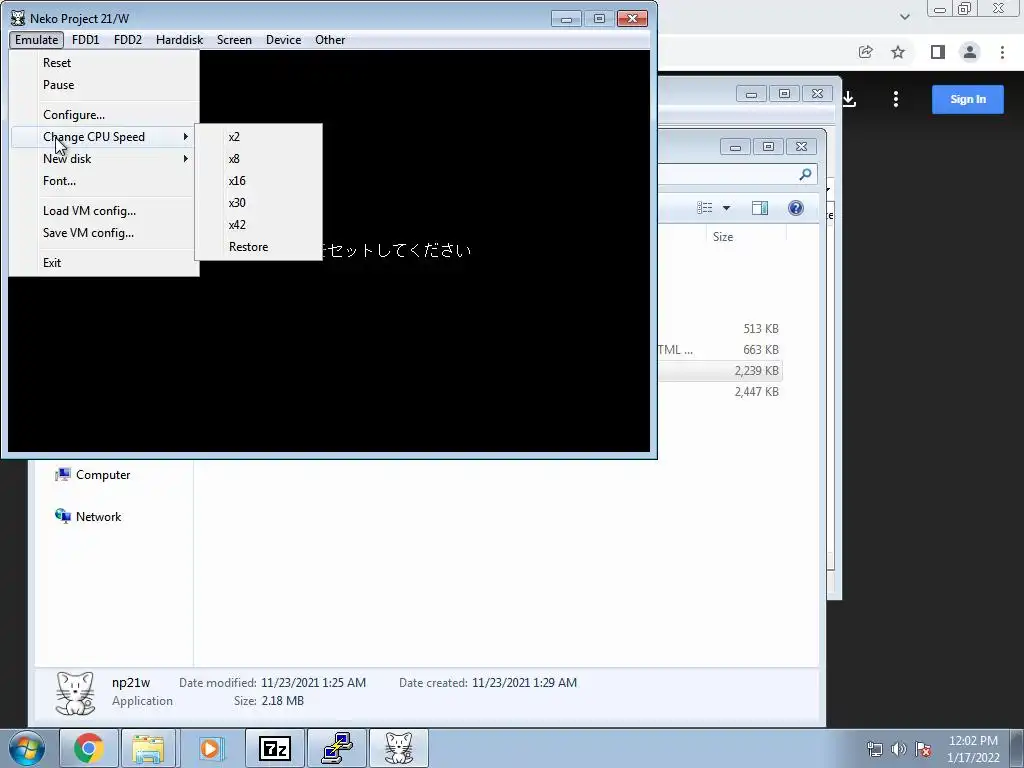Image resolution: width=1024 pixels, height=768 pixels.
Task: Open the PuTTY taskbar icon
Action: [336, 748]
